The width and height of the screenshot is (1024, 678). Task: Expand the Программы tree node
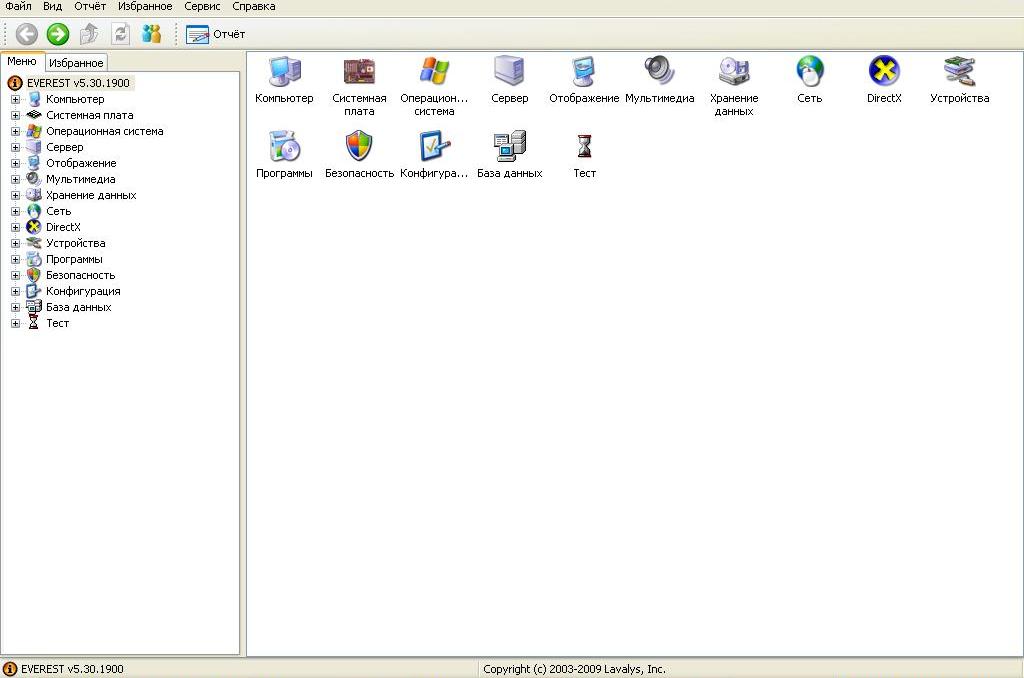[x=16, y=259]
